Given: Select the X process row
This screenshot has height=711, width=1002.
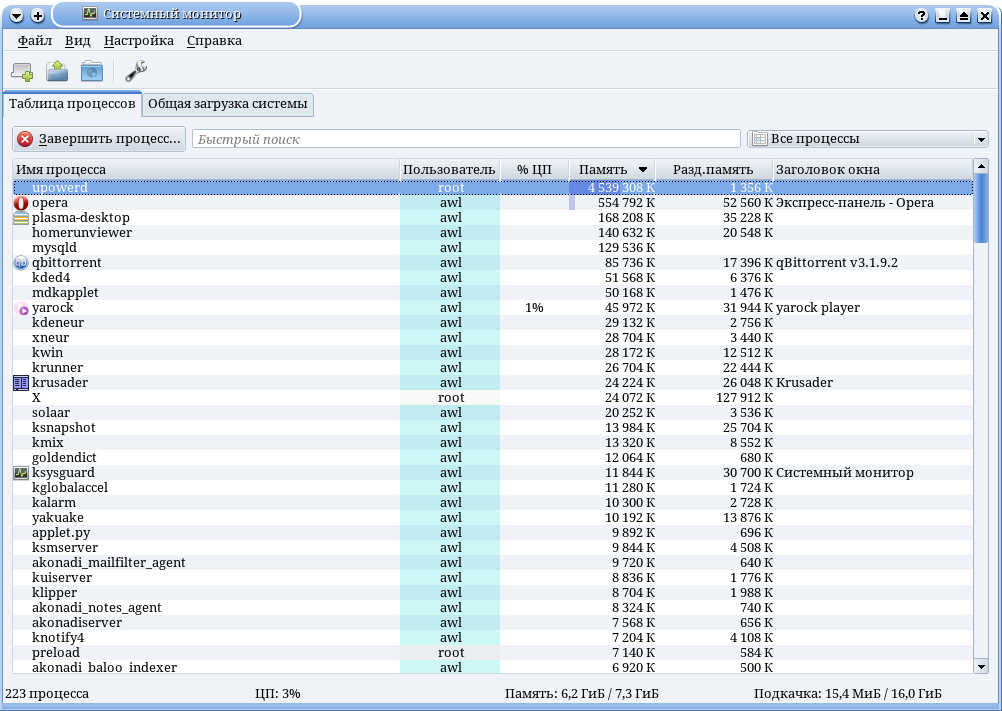Looking at the screenshot, I should (x=493, y=398).
